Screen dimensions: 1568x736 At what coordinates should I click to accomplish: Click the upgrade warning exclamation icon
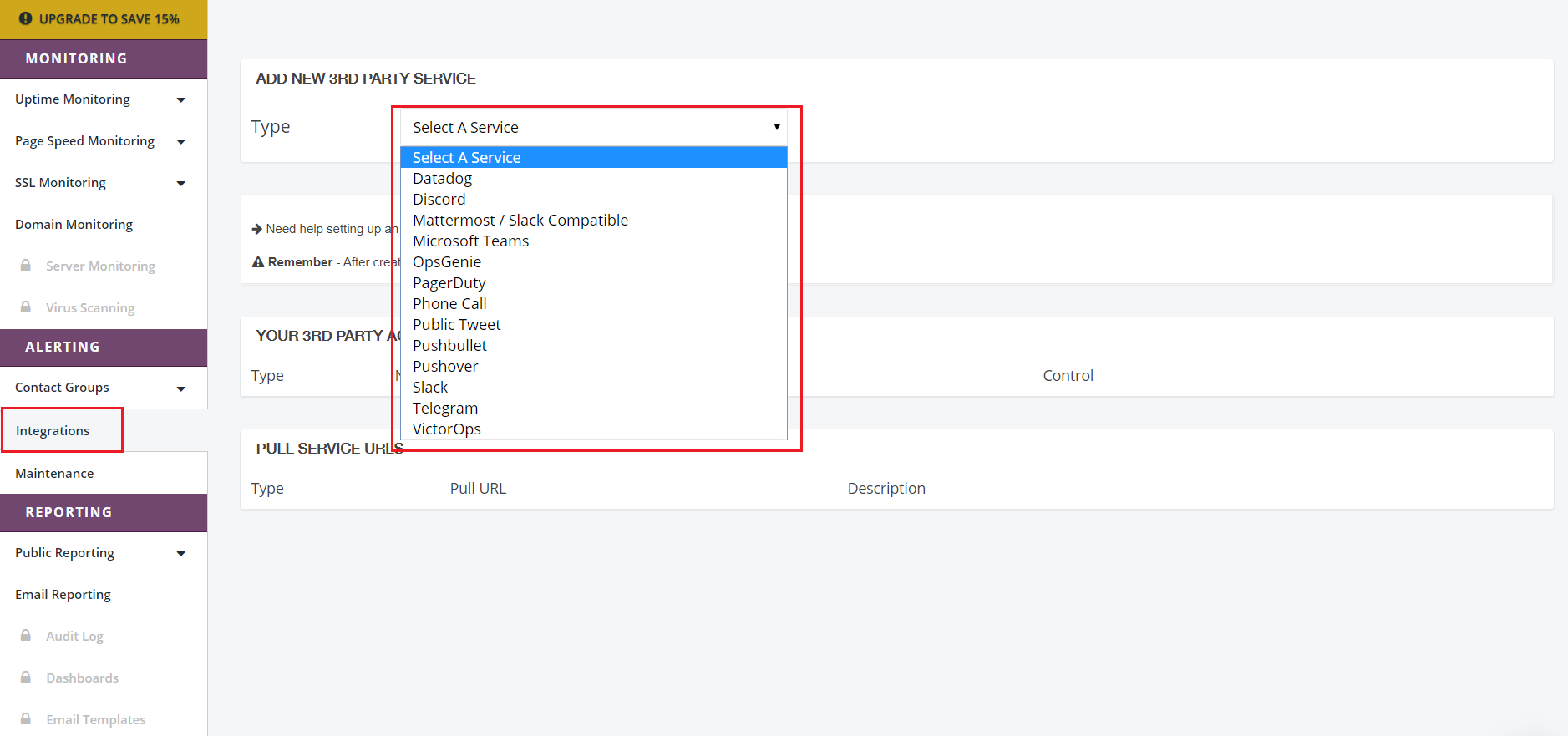[26, 18]
